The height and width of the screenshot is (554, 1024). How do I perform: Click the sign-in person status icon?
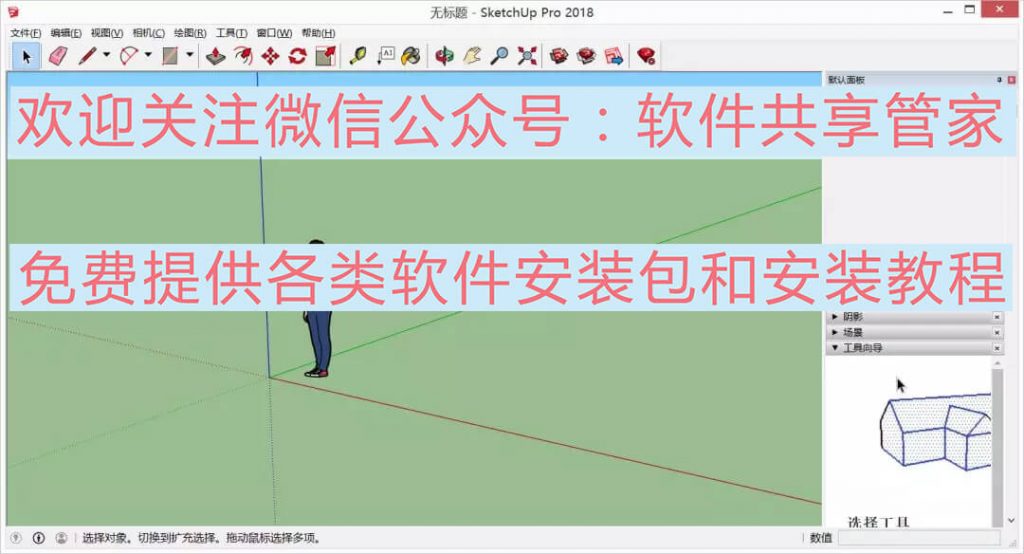61,538
